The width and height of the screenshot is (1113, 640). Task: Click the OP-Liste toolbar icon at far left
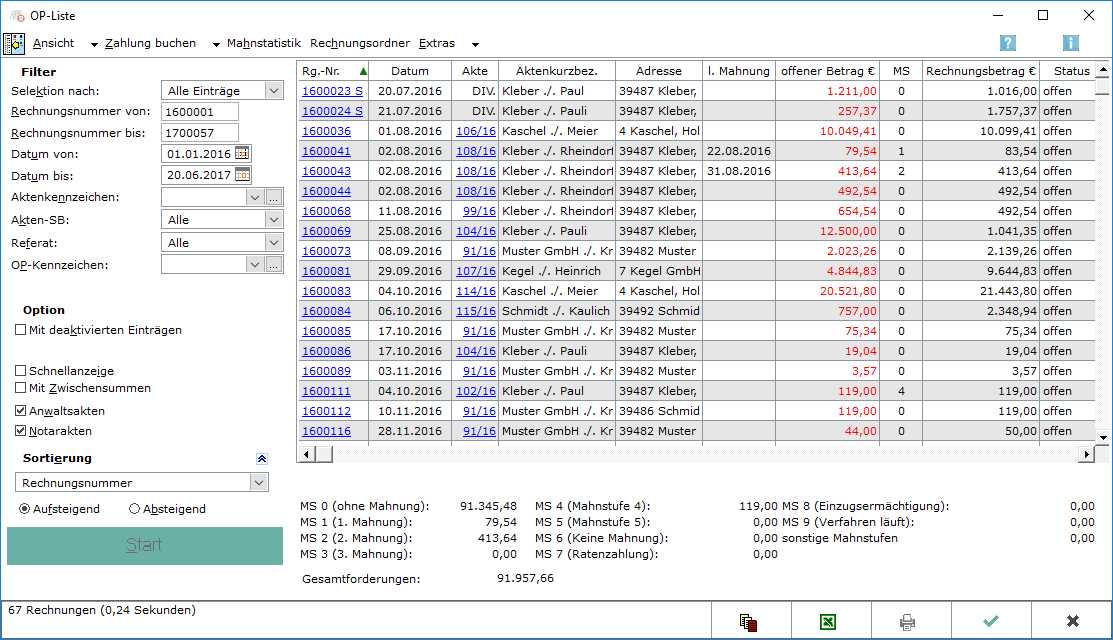click(14, 44)
